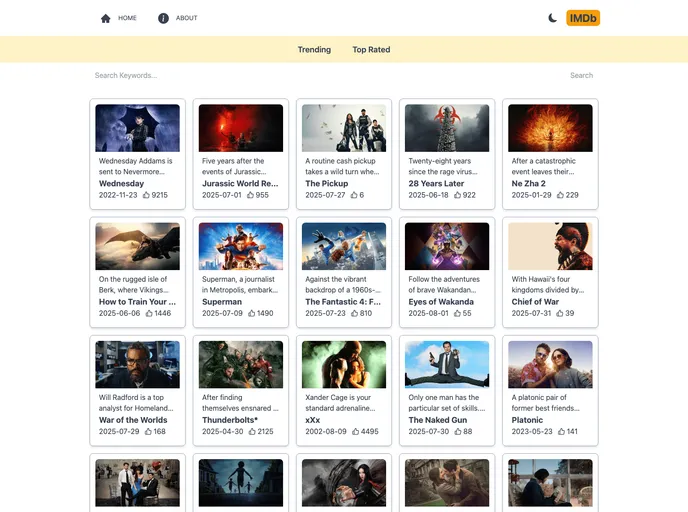Open the War of the Worlds thumbnail
688x512 pixels.
pos(137,365)
